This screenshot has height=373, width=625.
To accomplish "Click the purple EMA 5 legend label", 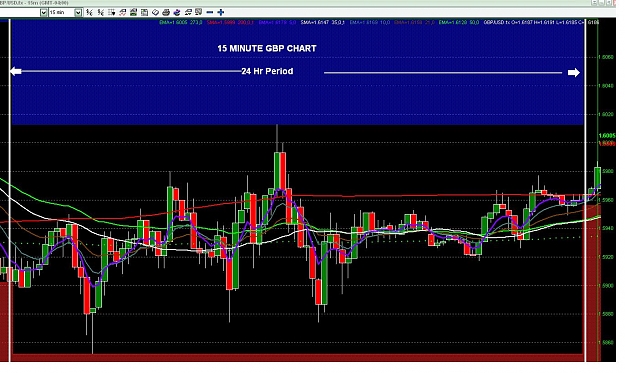I will point(277,22).
